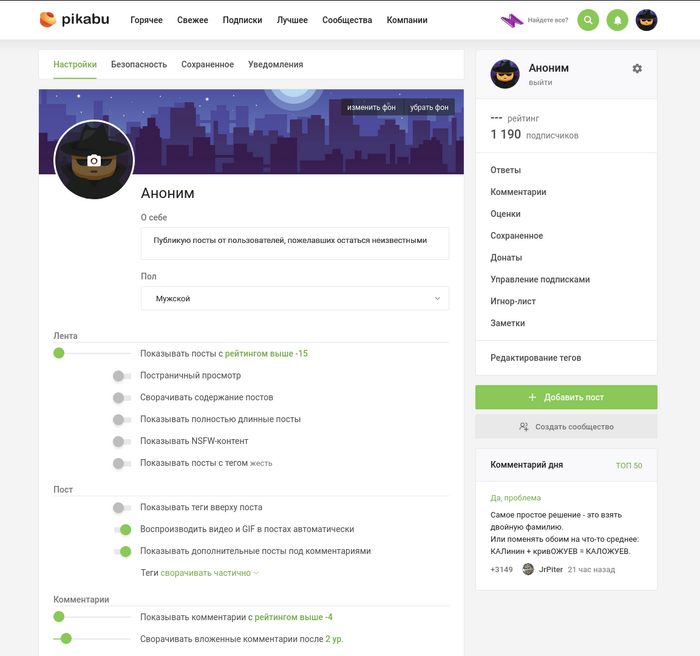The height and width of the screenshot is (656, 700).
Task: Open the Сообщества menu item
Action: pos(347,20)
